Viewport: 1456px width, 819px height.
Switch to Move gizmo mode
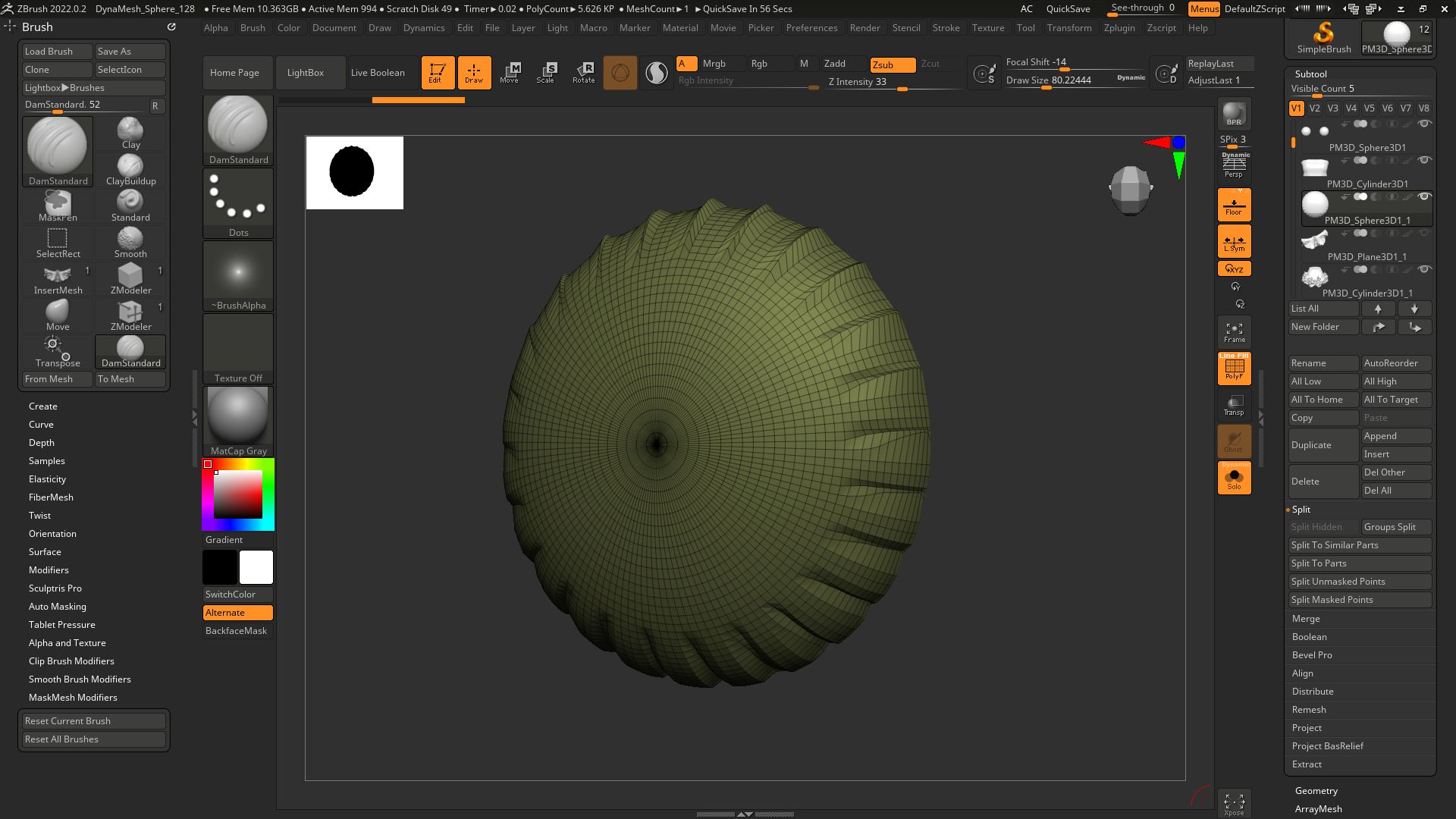[x=510, y=72]
